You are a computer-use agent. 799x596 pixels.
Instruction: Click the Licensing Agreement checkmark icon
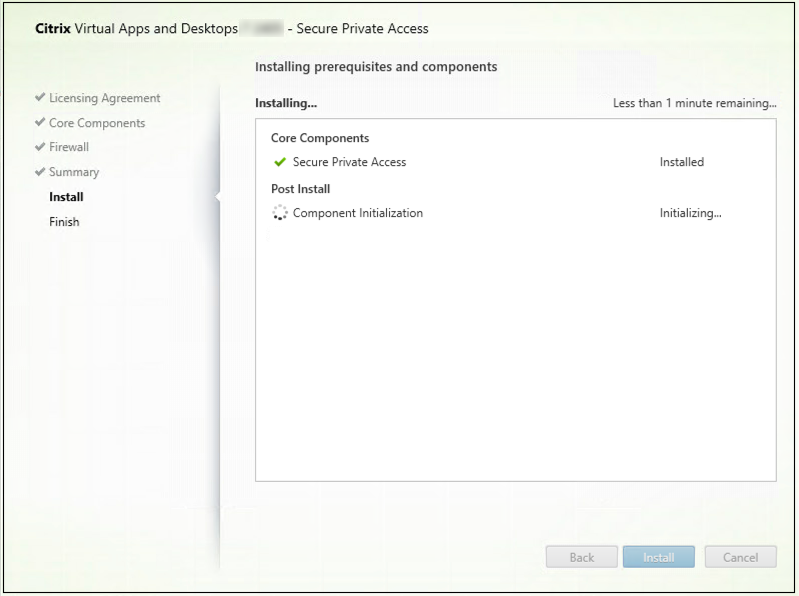40,98
